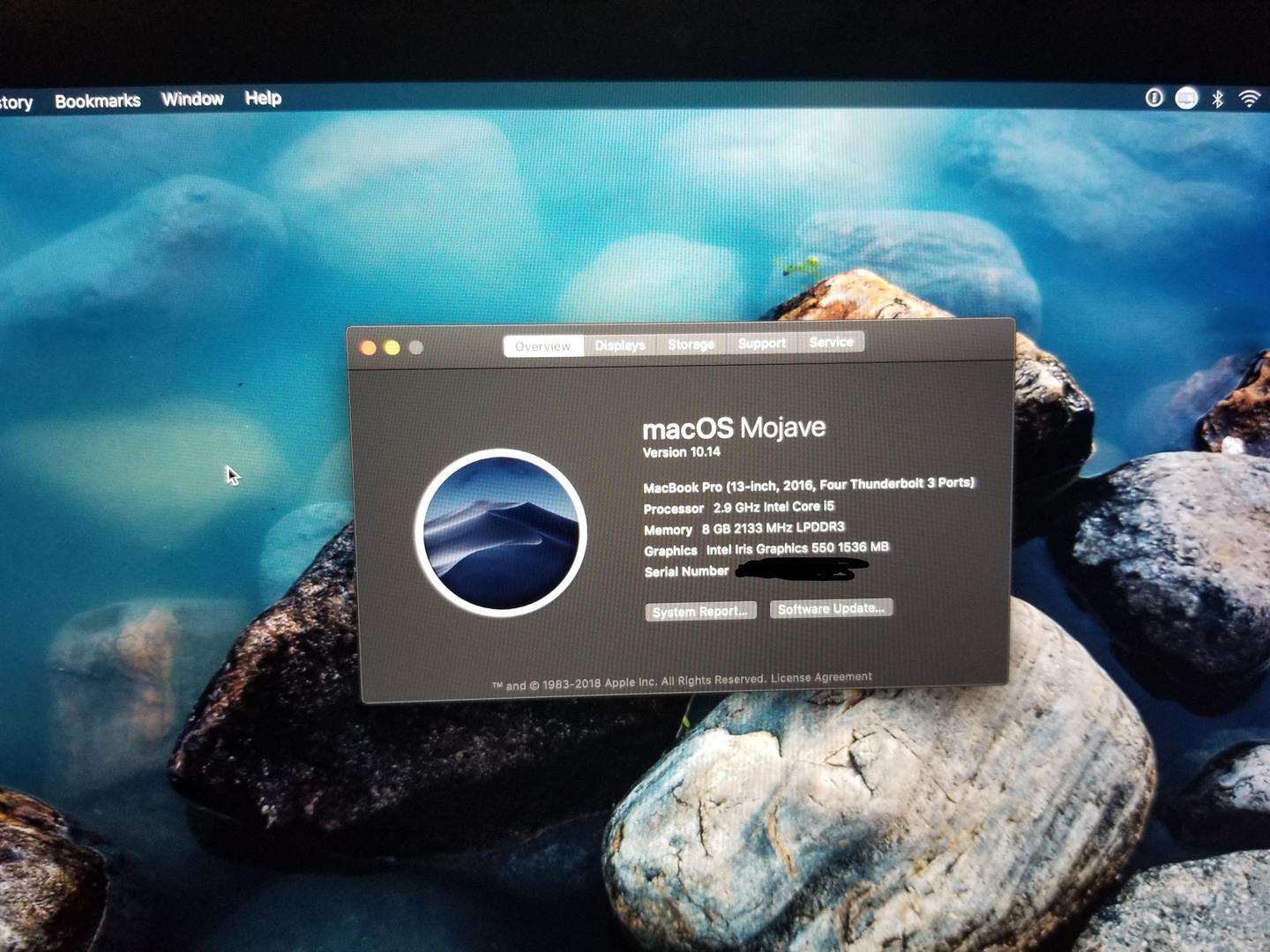Click the Version 10.14 text
This screenshot has width=1270, height=952.
pos(682,452)
